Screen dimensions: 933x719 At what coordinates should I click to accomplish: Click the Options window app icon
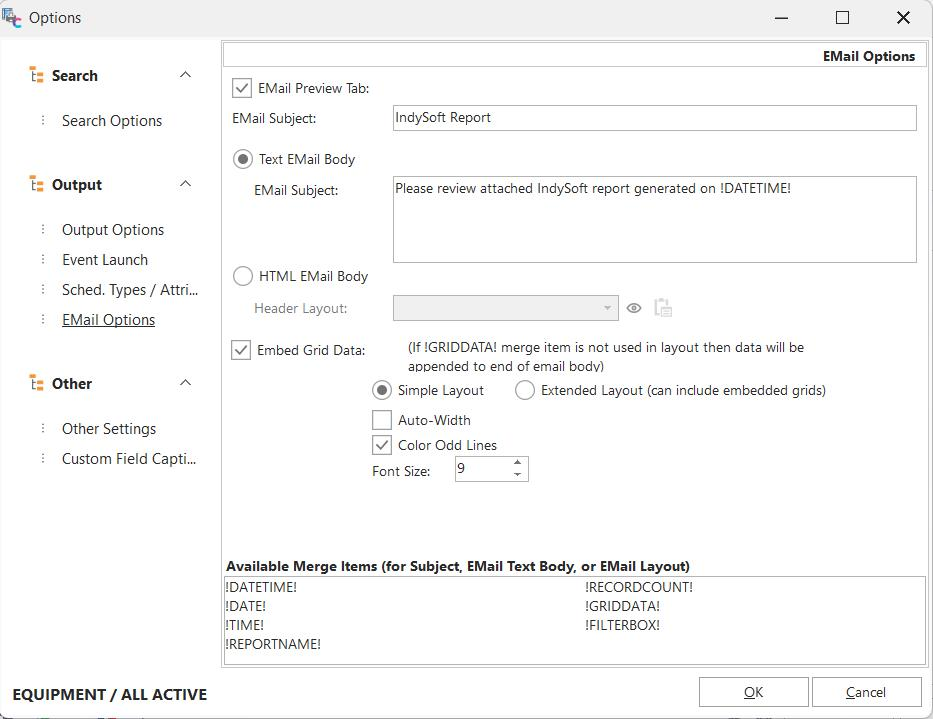[12, 18]
